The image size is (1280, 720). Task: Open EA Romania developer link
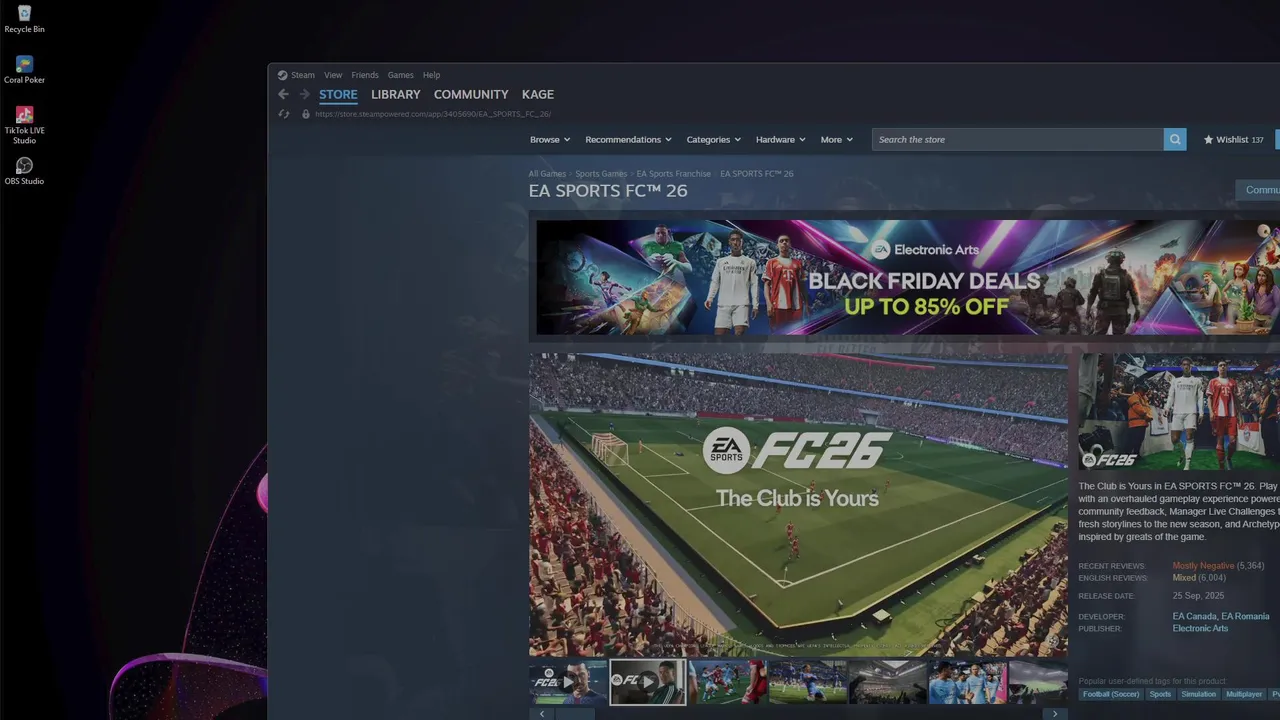(1244, 617)
